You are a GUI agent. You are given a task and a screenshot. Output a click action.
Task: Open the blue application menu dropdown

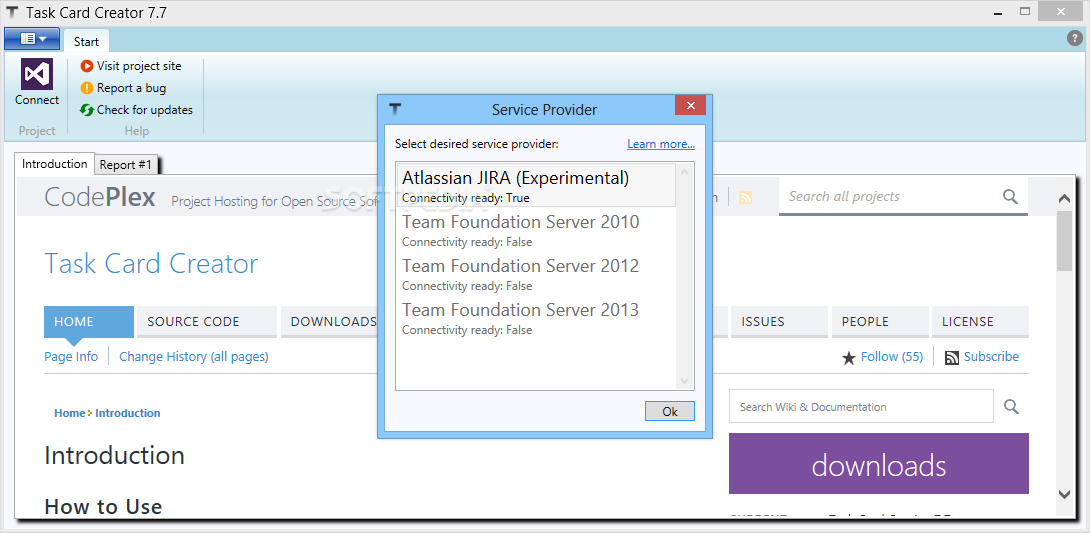tap(32, 40)
